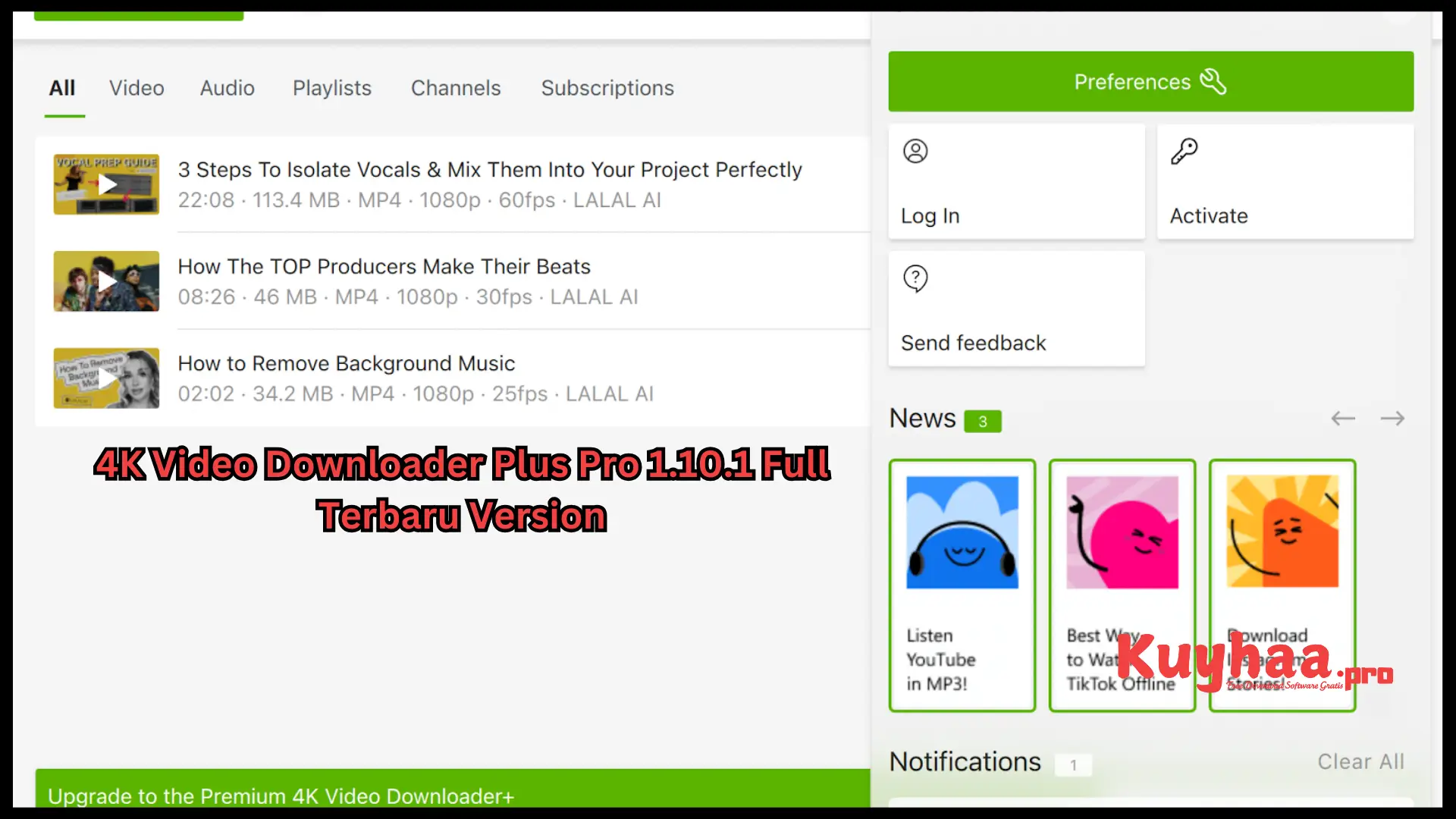This screenshot has height=819, width=1456.
Task: Click the Preferences wrench icon
Action: tap(1213, 81)
